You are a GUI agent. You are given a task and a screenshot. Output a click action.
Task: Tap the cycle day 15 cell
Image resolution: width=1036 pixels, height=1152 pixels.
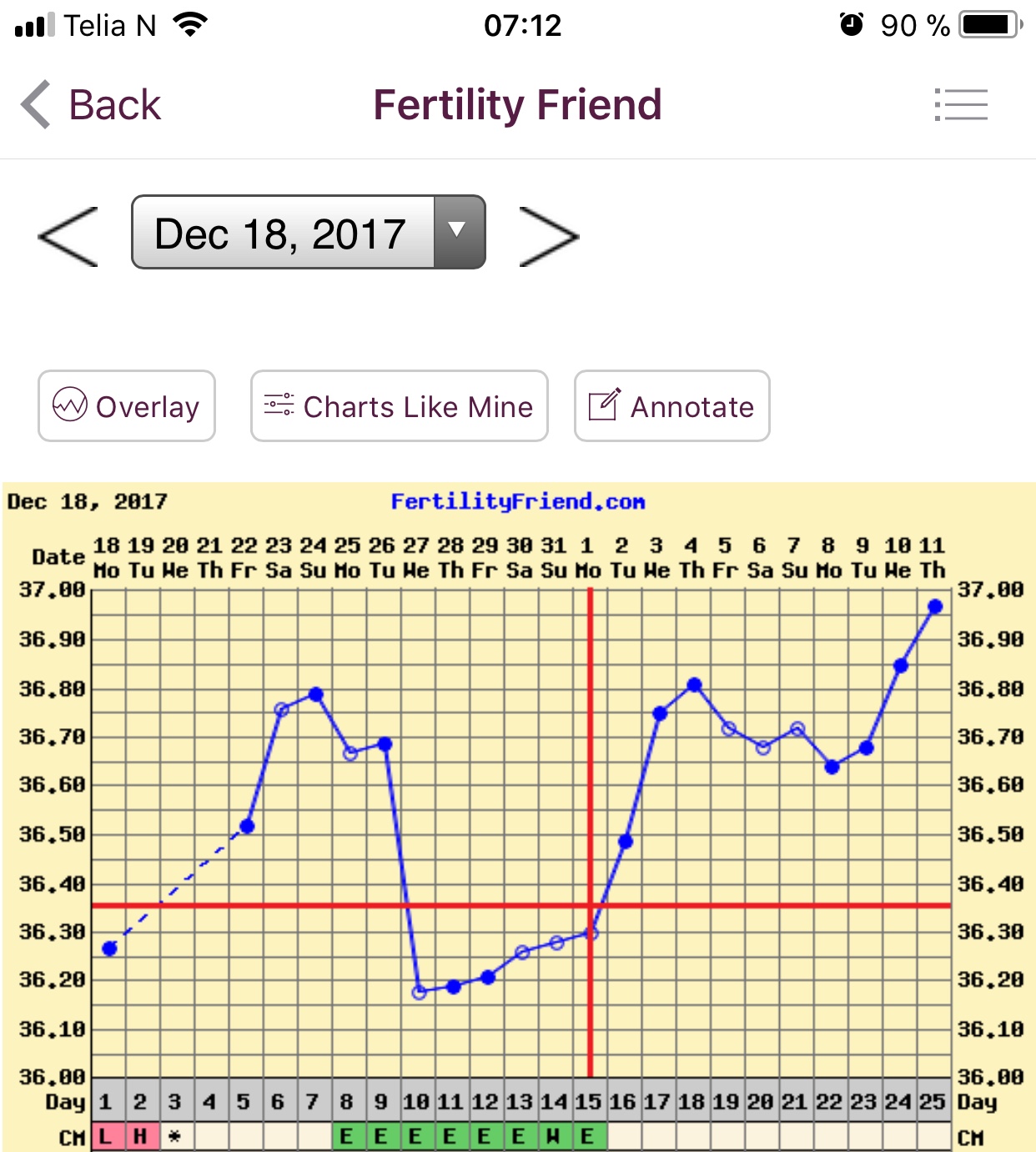click(x=587, y=1102)
